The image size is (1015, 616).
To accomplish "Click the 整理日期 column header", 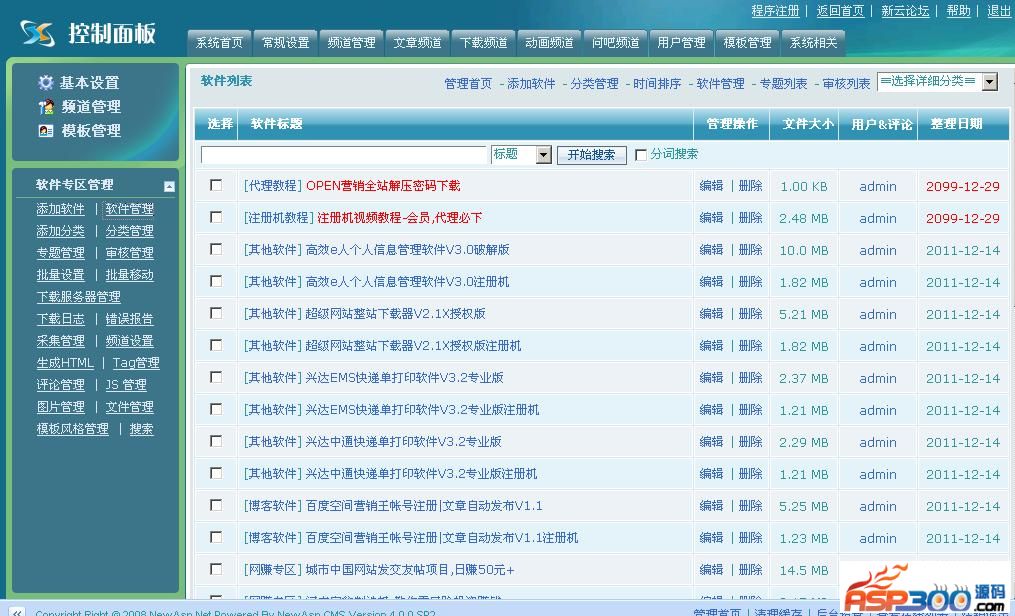I will tap(957, 124).
